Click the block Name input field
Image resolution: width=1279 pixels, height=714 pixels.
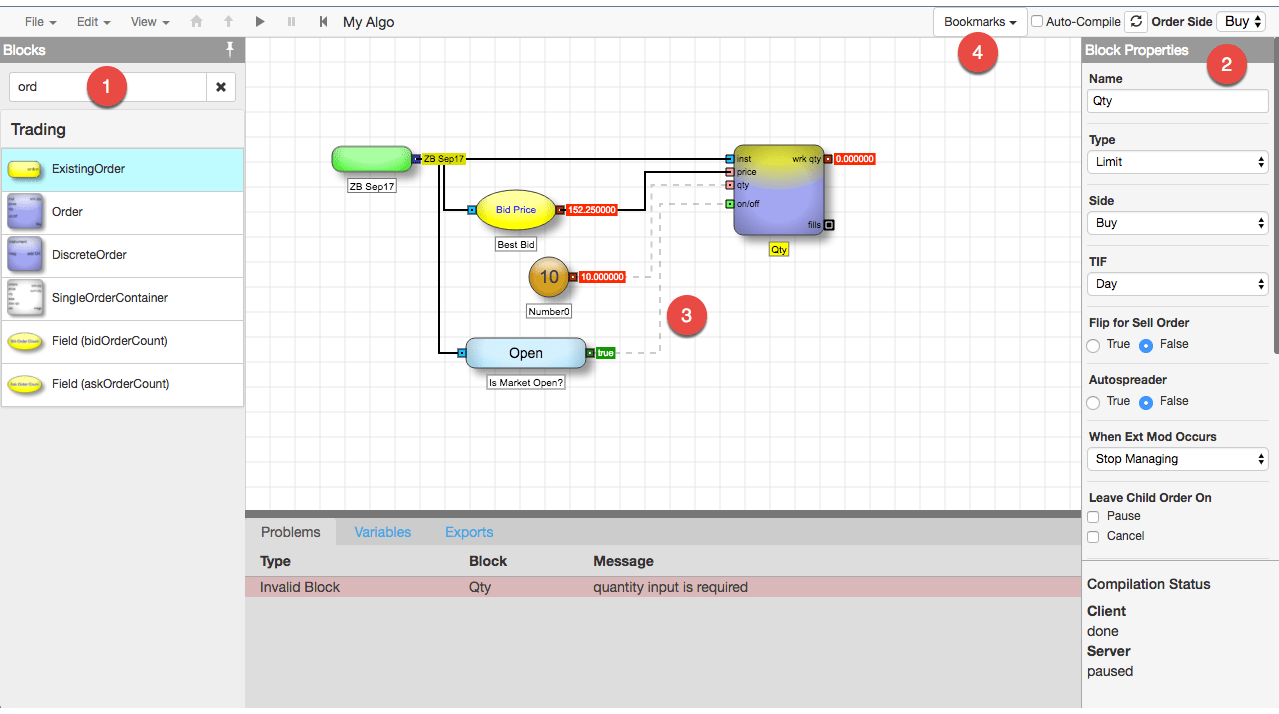(x=1177, y=101)
